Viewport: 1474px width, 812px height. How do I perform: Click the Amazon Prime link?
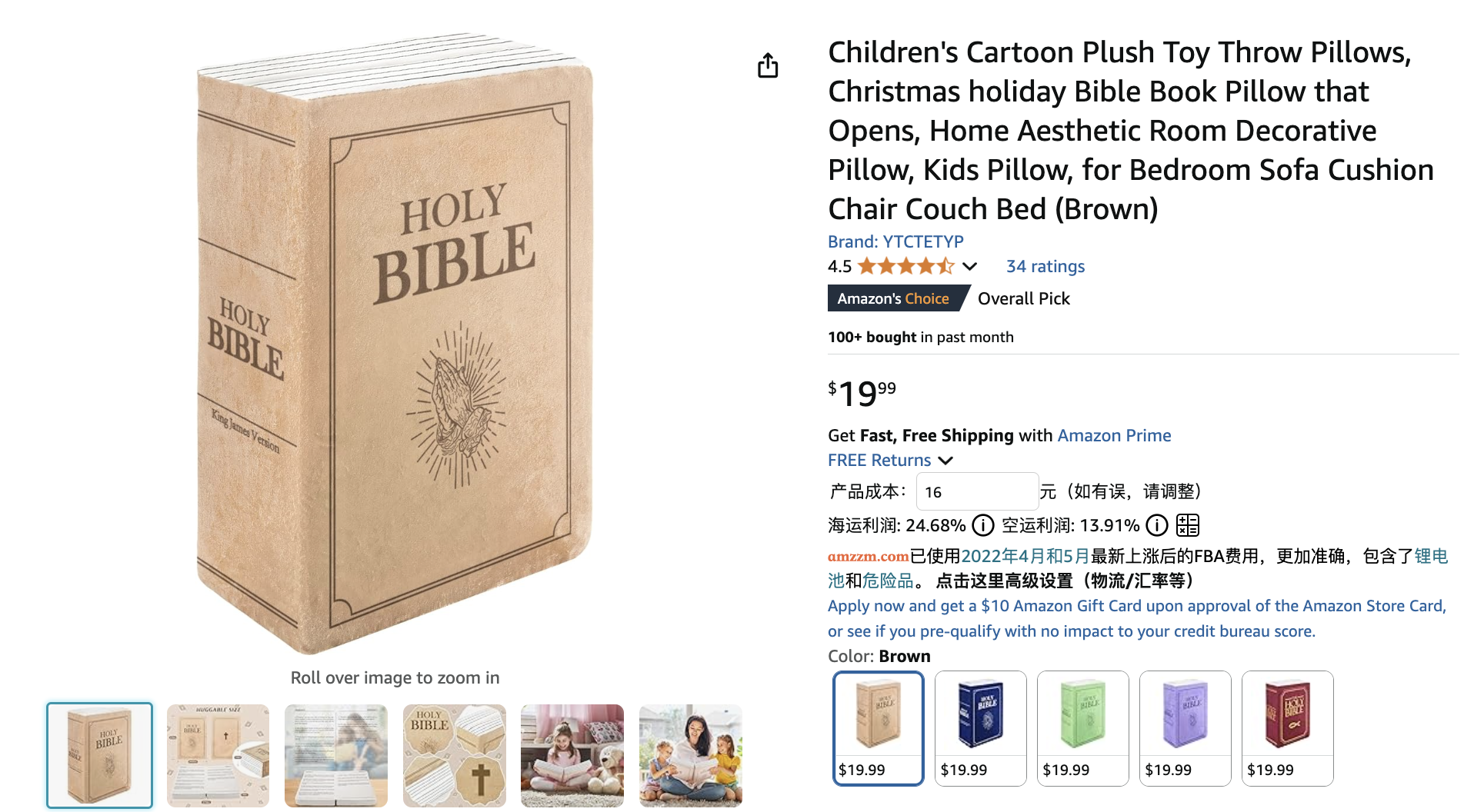point(1114,435)
